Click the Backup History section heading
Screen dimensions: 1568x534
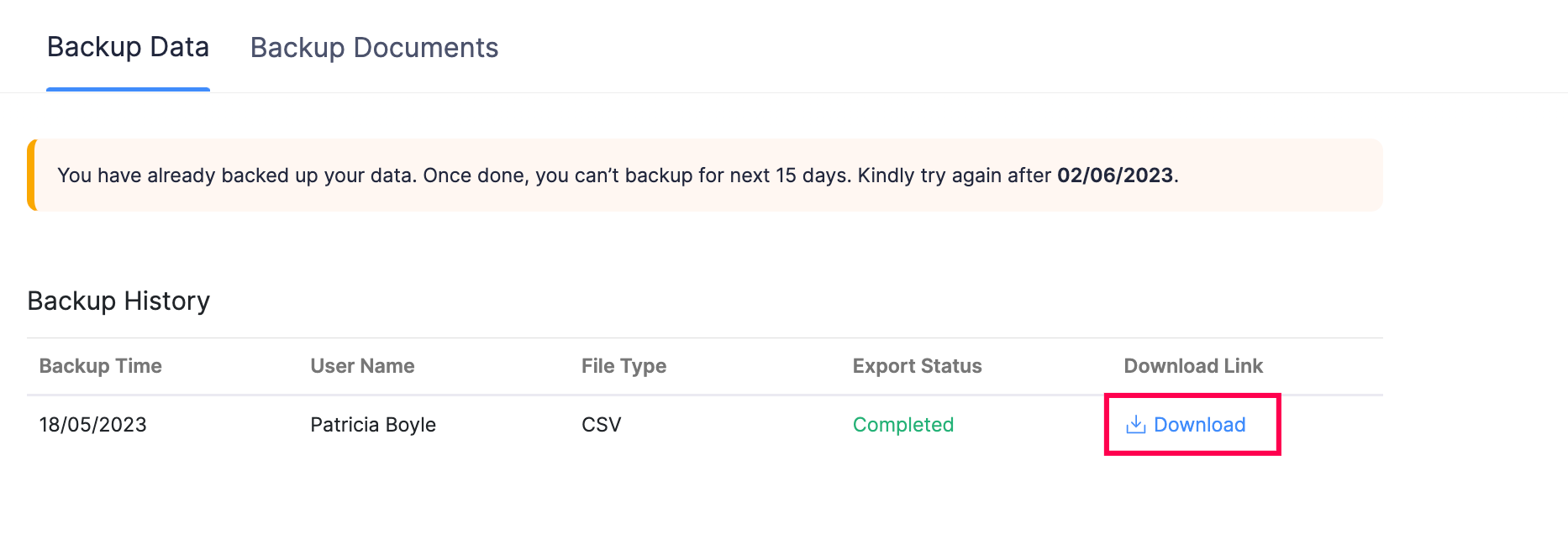click(119, 301)
